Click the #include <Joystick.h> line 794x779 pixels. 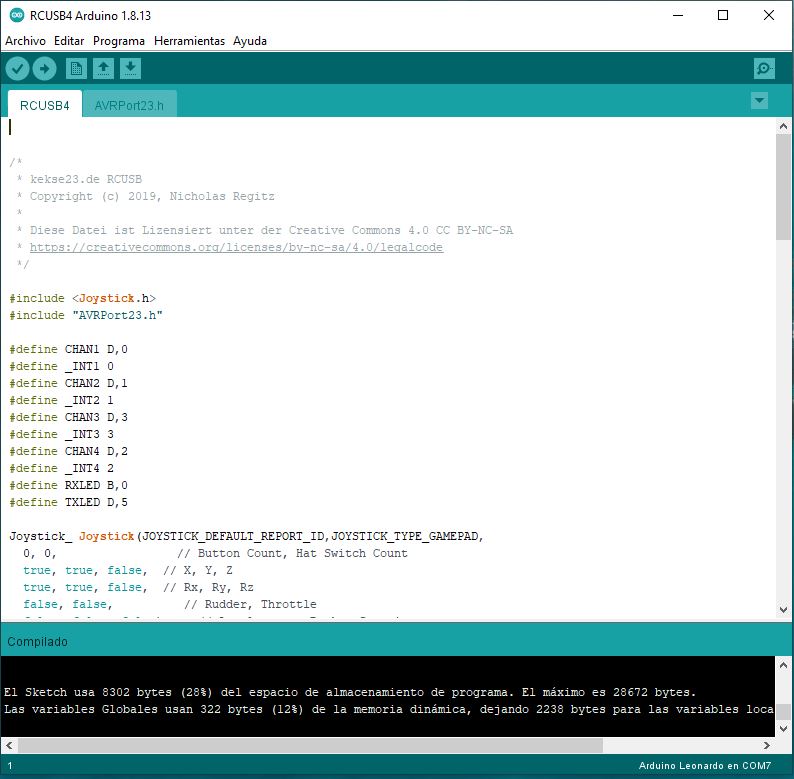click(x=83, y=298)
